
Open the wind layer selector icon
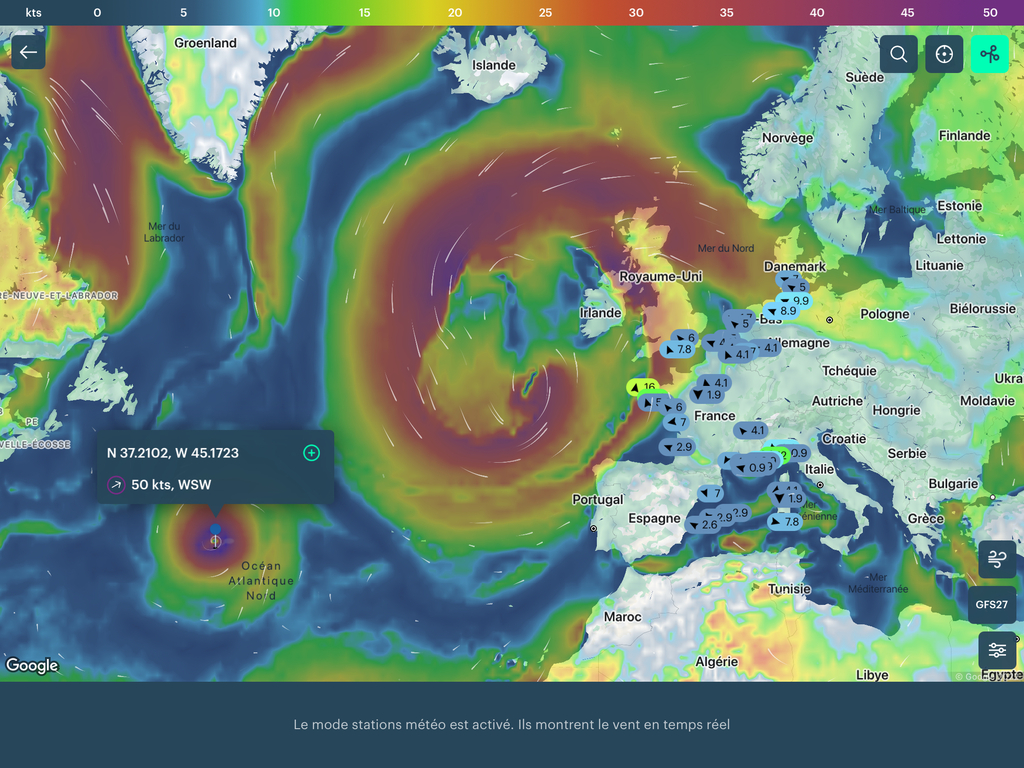(x=997, y=559)
